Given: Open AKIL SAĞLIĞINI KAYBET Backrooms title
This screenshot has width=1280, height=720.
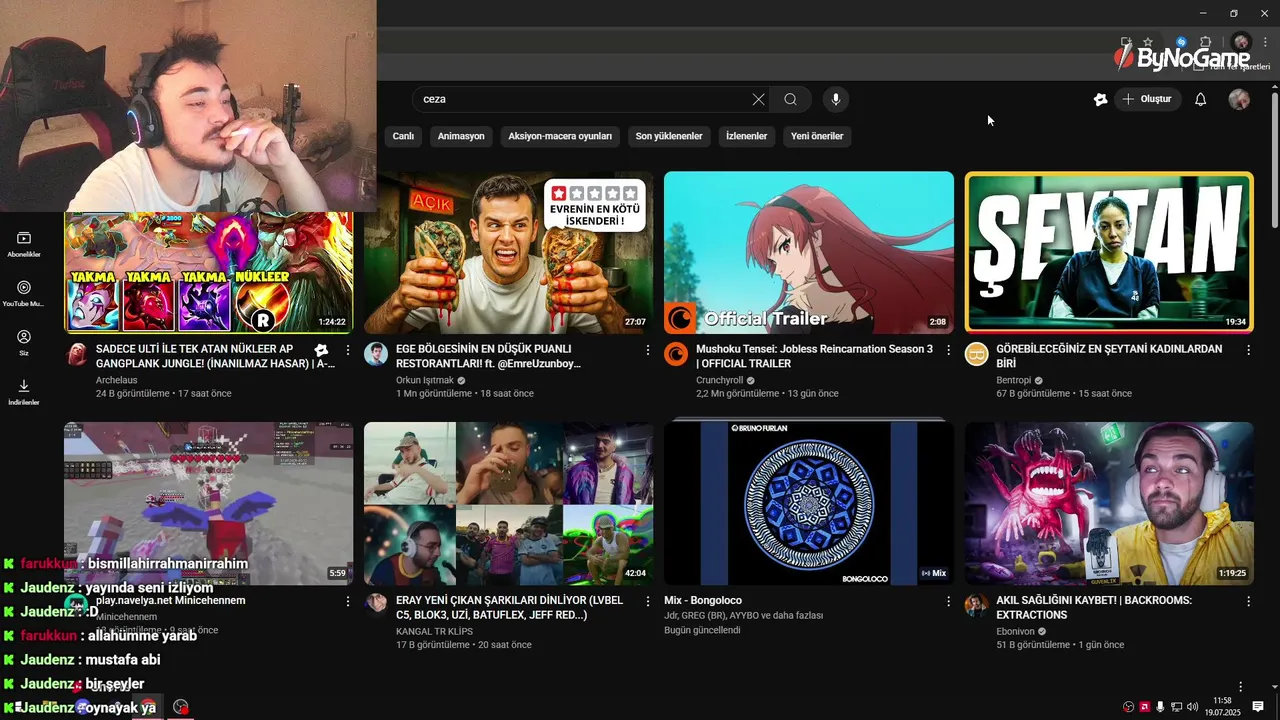Looking at the screenshot, I should point(1094,607).
